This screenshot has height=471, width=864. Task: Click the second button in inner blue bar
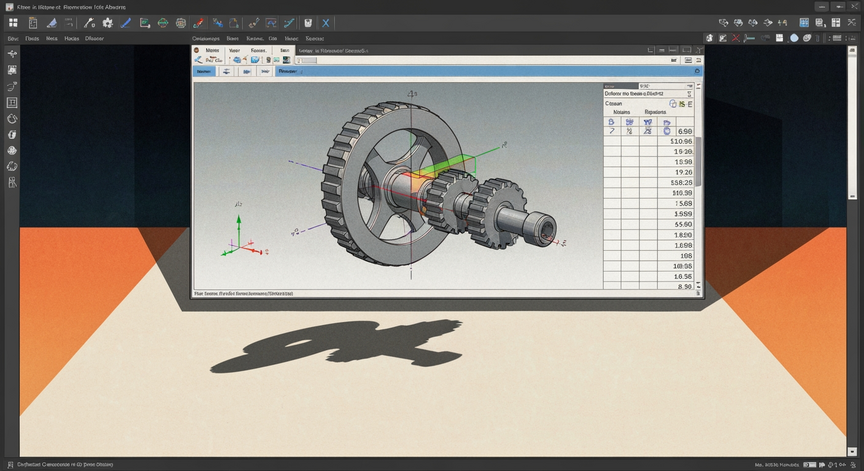(226, 72)
